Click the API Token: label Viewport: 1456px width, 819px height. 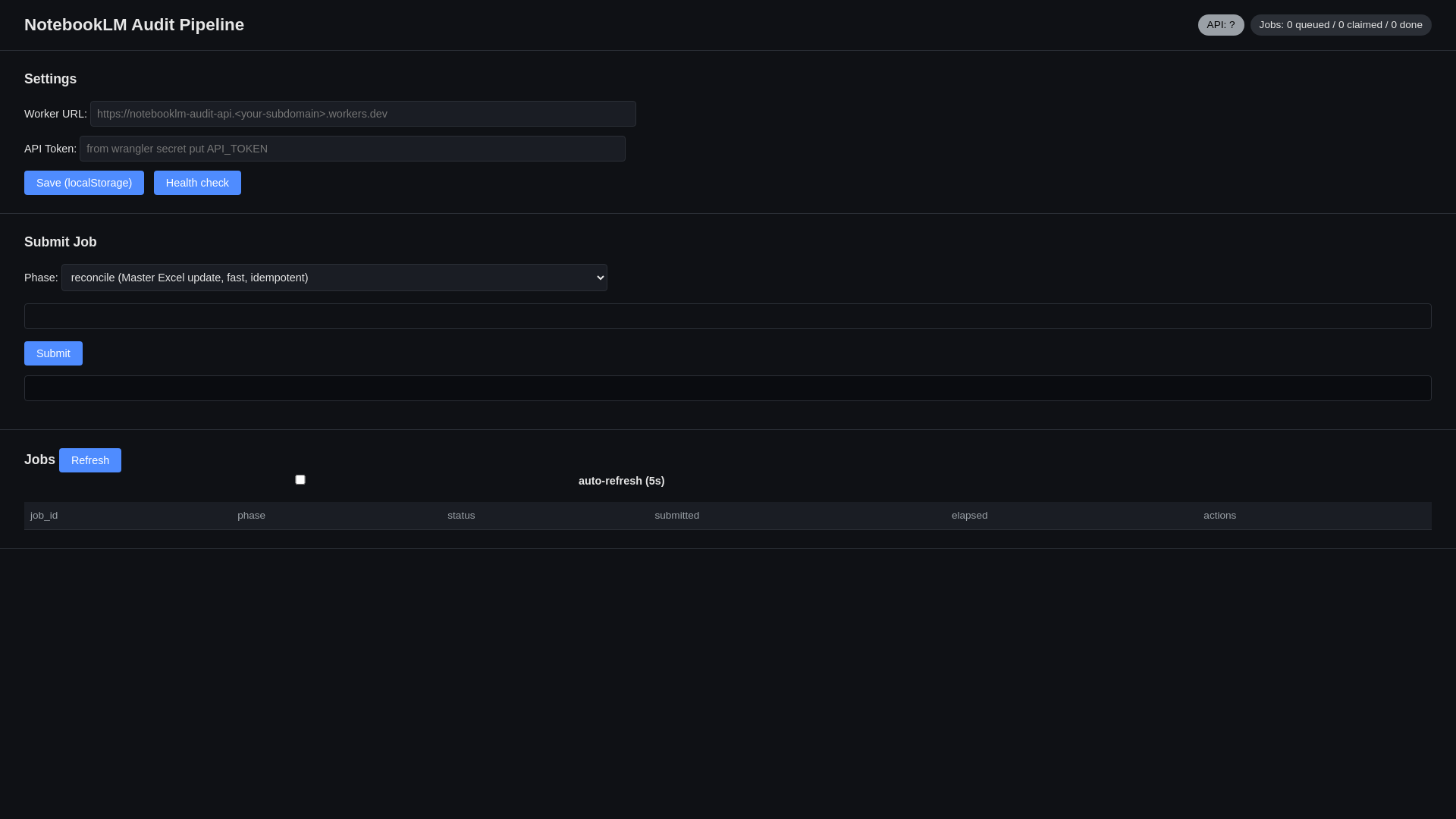coord(50,149)
